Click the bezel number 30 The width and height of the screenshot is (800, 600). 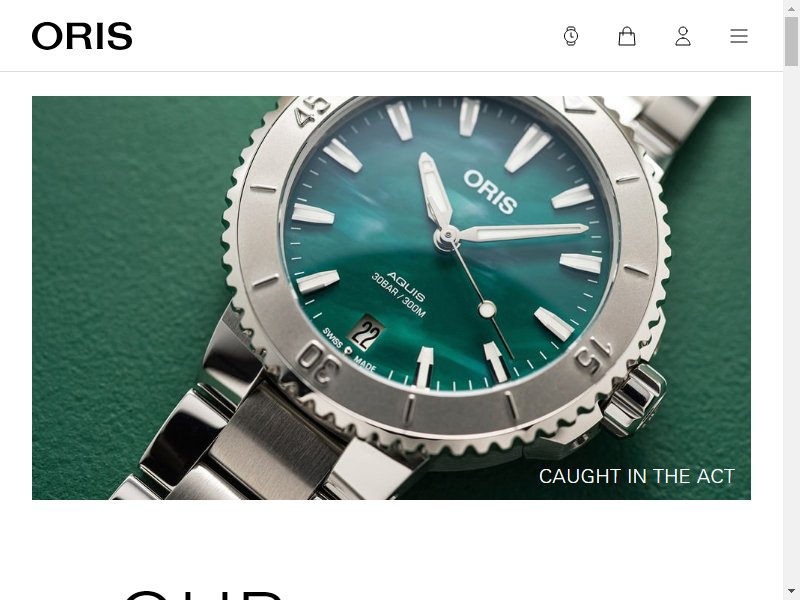319,362
